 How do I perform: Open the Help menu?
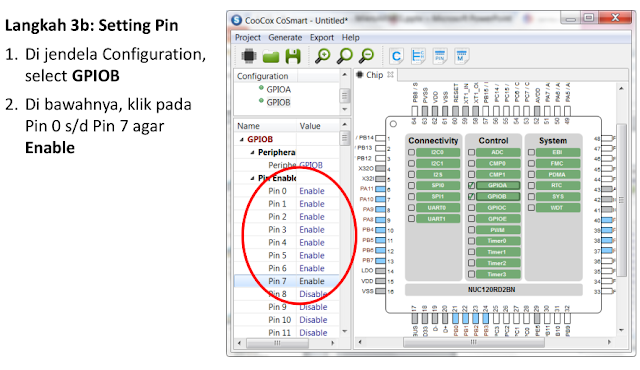click(351, 38)
